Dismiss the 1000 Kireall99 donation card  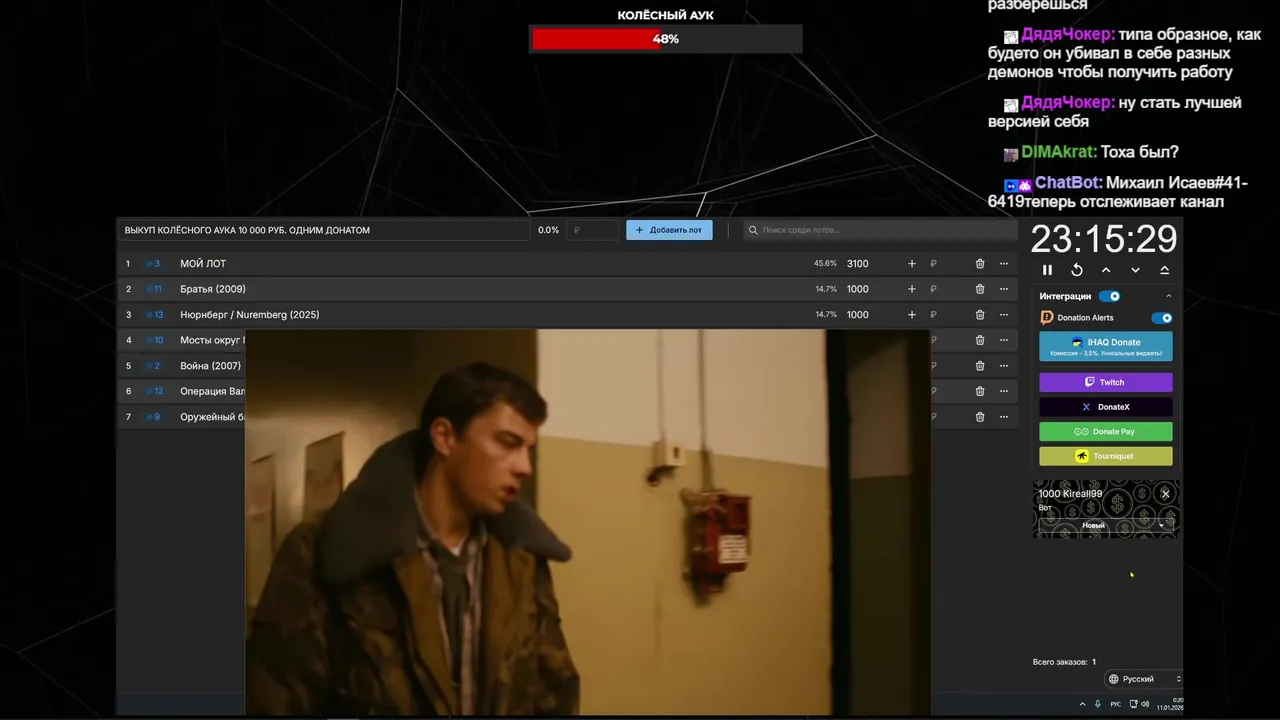click(1165, 494)
